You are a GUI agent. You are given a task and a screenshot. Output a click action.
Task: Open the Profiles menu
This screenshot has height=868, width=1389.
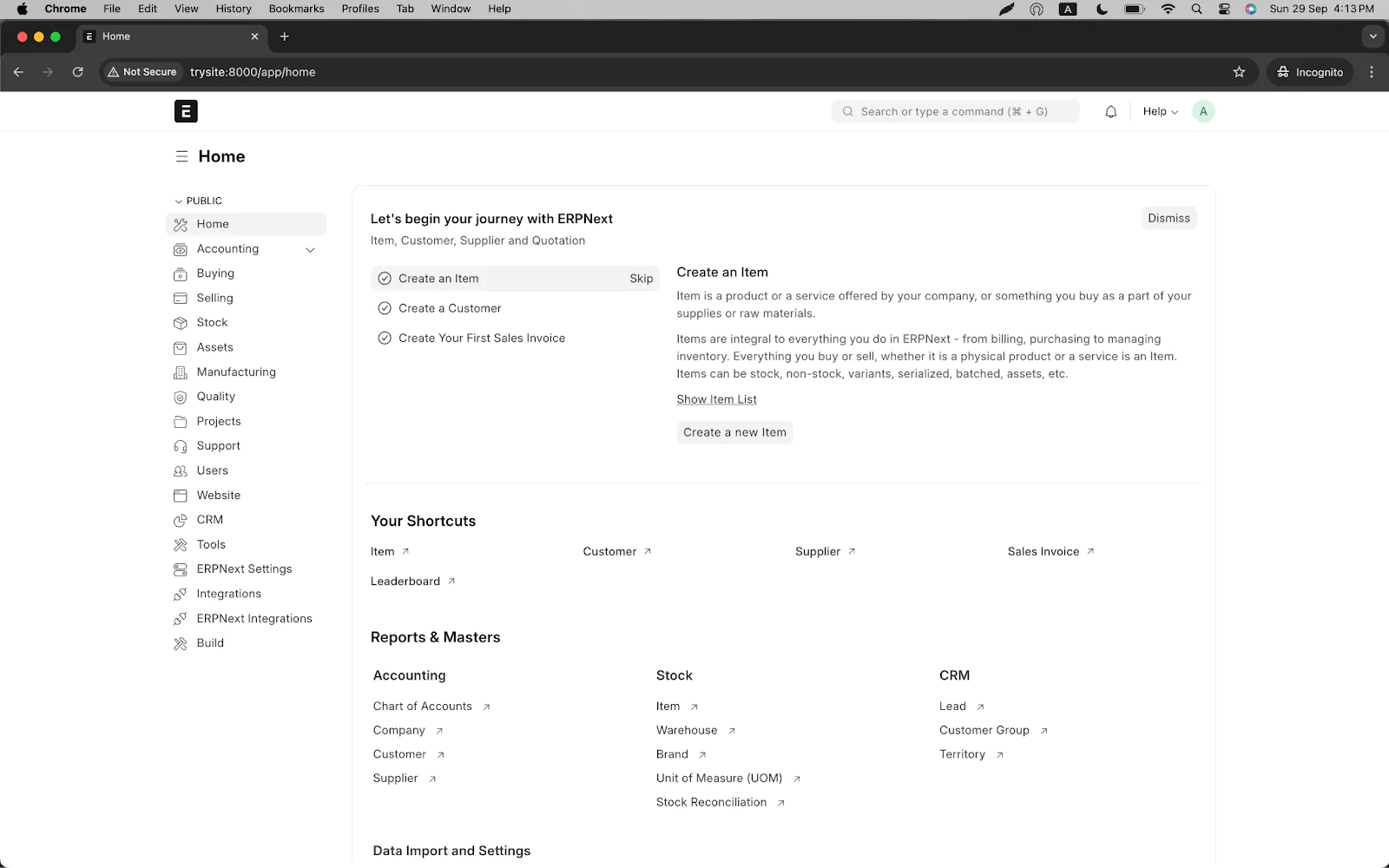(360, 9)
